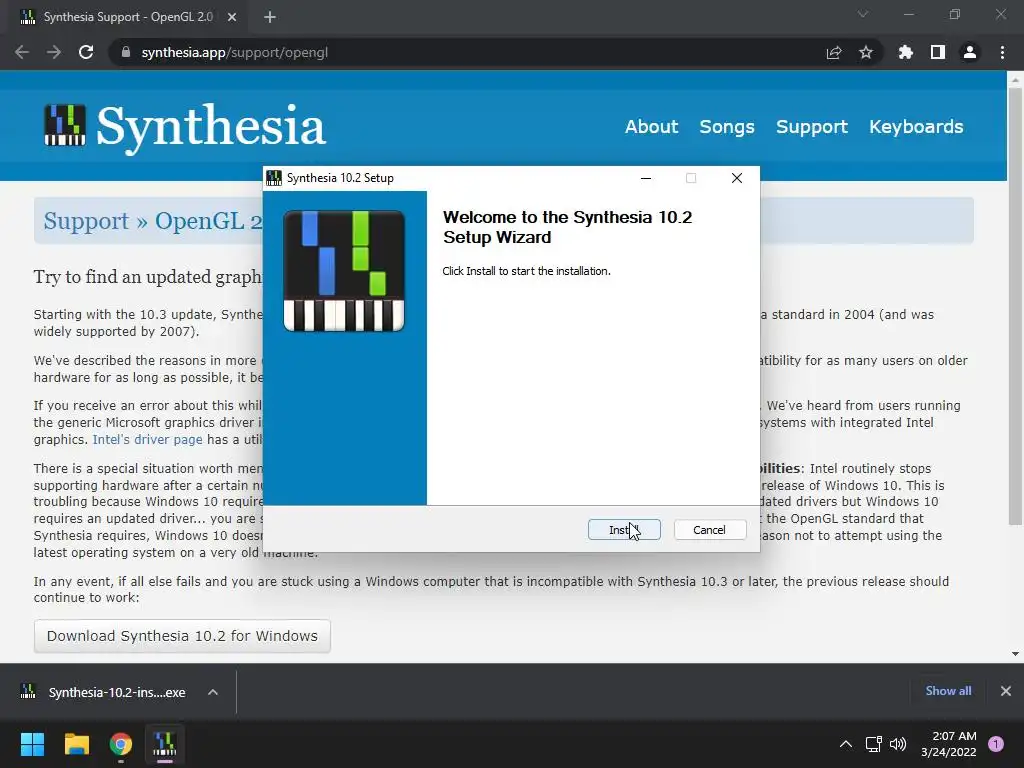Open File Explorer from the taskbar
This screenshot has width=1024, height=768.
tap(76, 744)
